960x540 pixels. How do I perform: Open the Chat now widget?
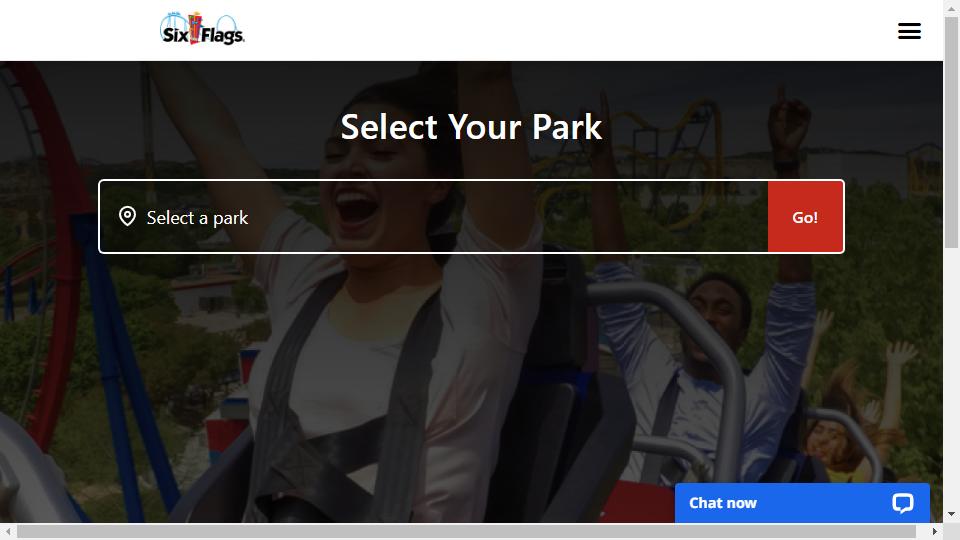(x=802, y=503)
